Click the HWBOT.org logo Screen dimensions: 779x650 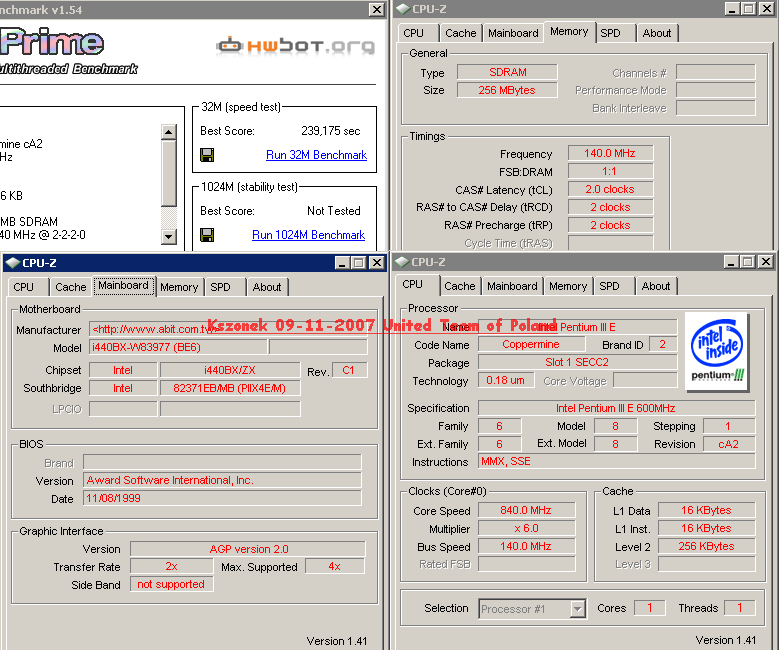click(x=296, y=46)
